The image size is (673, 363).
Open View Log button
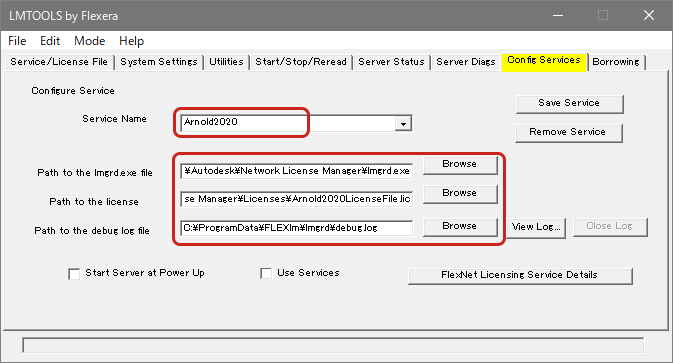coord(537,227)
